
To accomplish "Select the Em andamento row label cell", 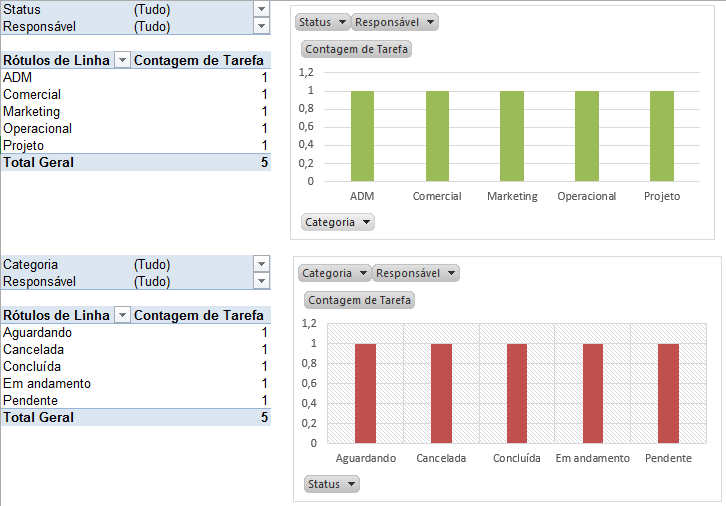I will coord(47,383).
